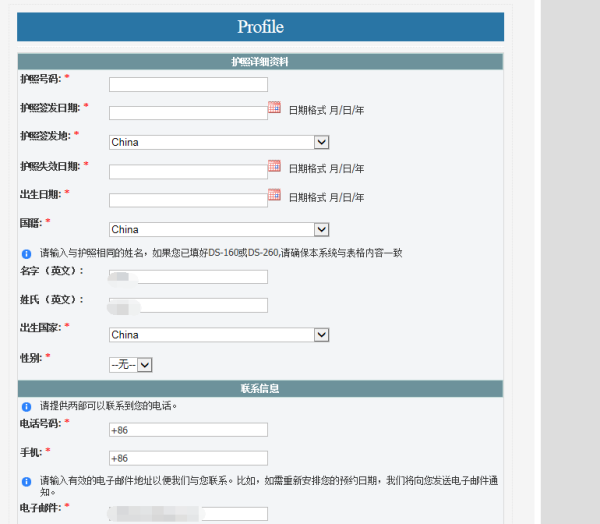Click info icon beside the two phone numbers note

[26, 407]
